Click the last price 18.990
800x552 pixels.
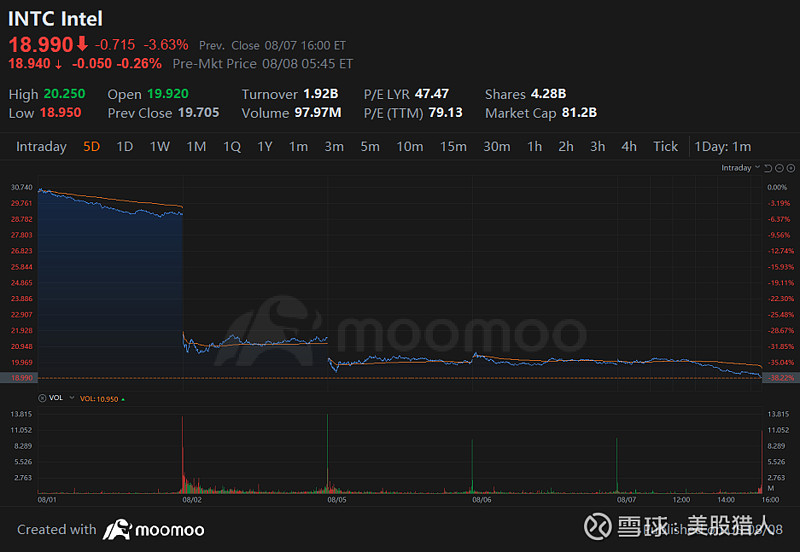tap(41, 44)
